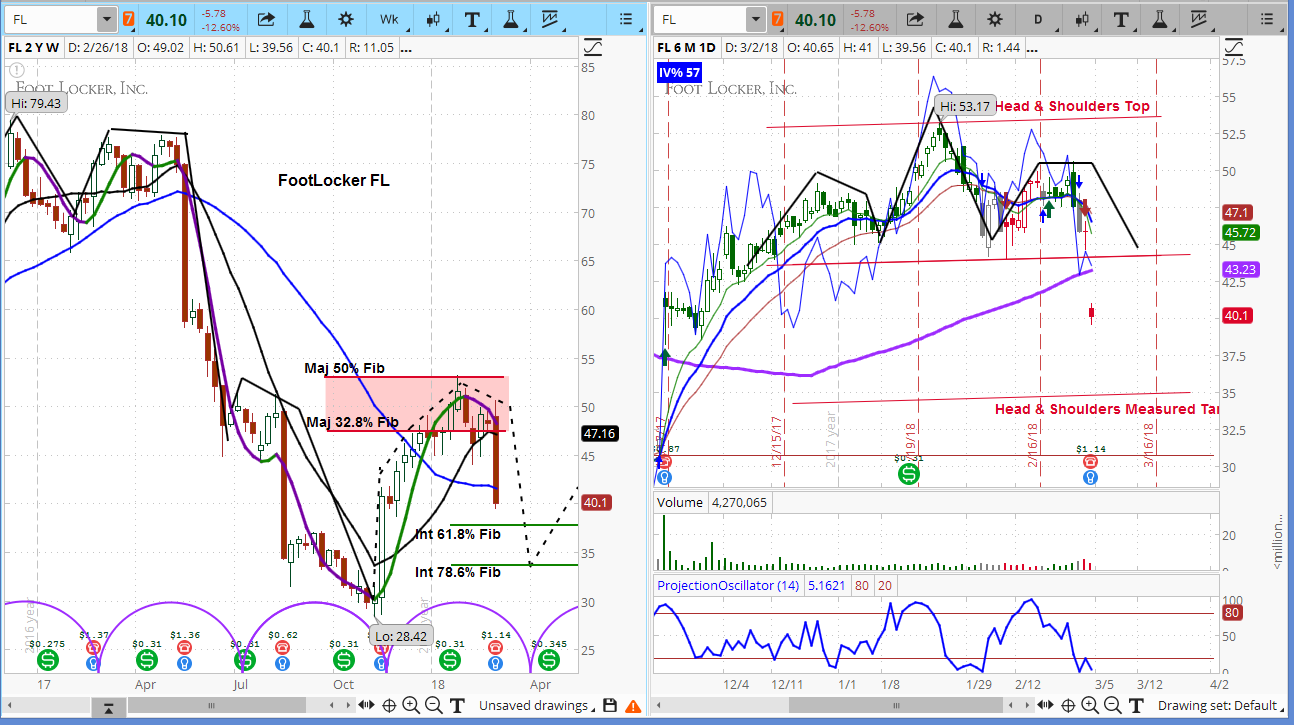Open right chart symbol dropdown arrow
This screenshot has height=725, width=1294.
pyautogui.click(x=758, y=19)
